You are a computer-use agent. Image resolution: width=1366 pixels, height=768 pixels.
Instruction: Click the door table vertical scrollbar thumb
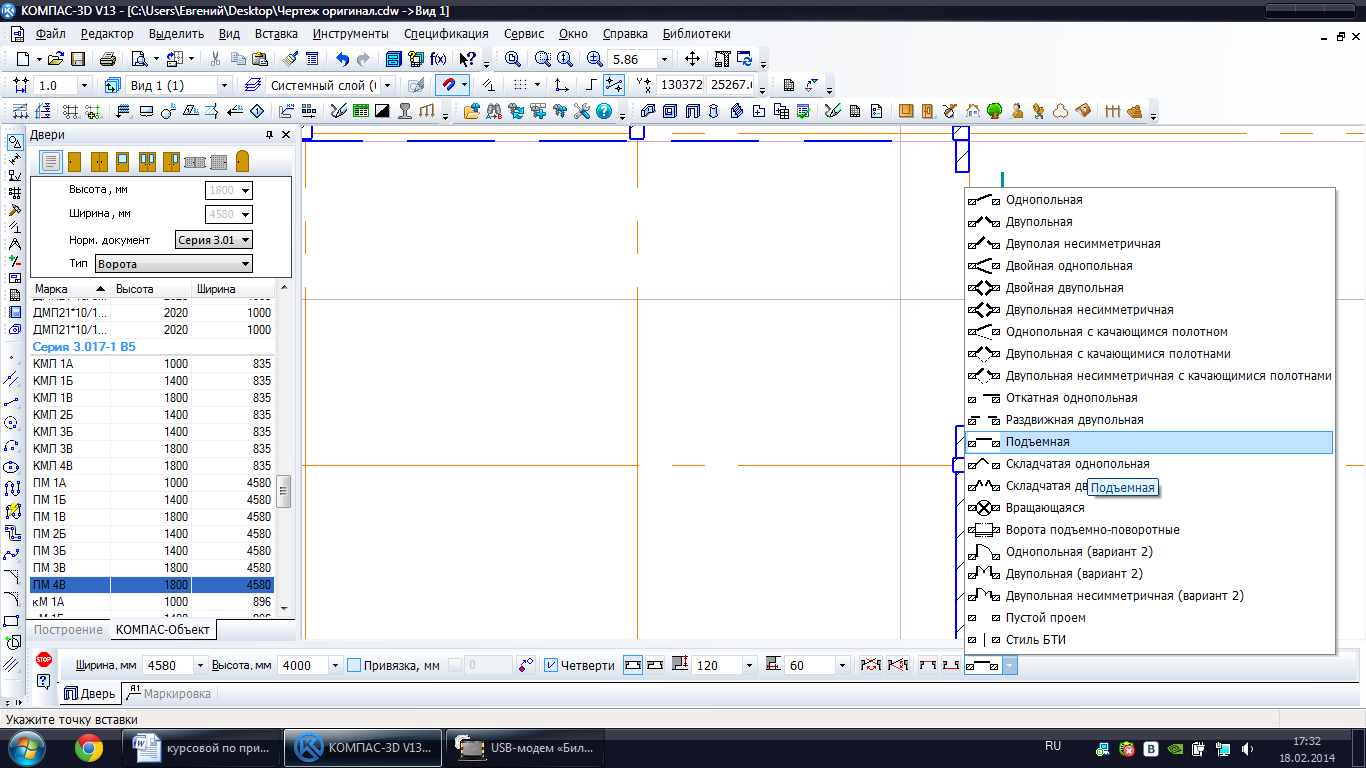point(284,491)
